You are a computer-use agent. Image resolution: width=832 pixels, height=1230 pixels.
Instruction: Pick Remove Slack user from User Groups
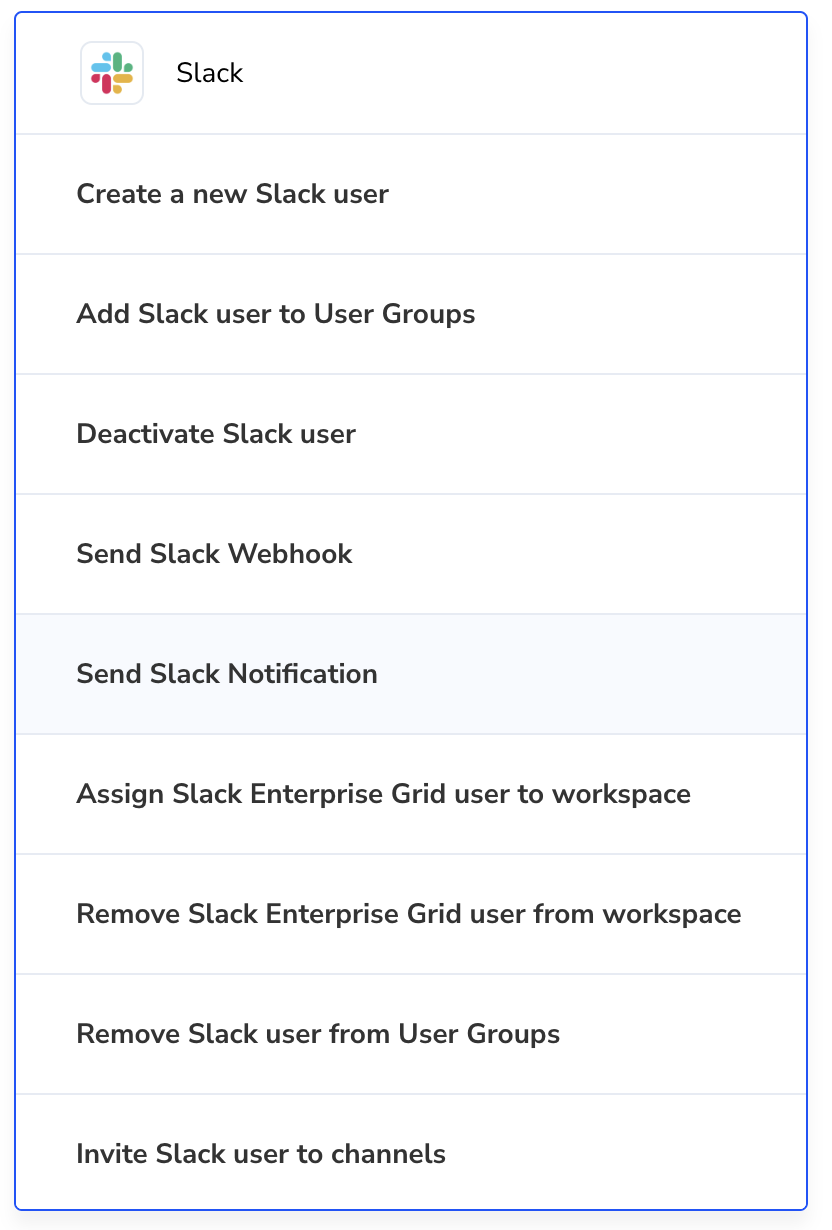[411, 1034]
